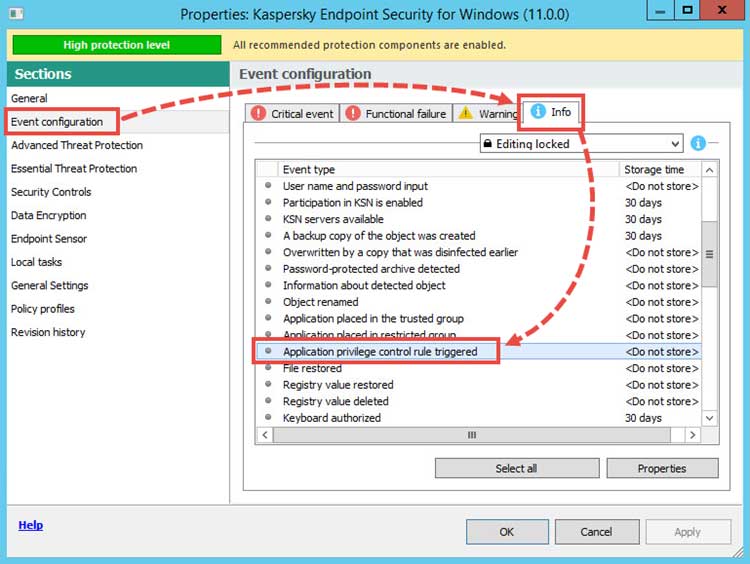Close the Properties window
This screenshot has width=750, height=564.
coord(722,10)
